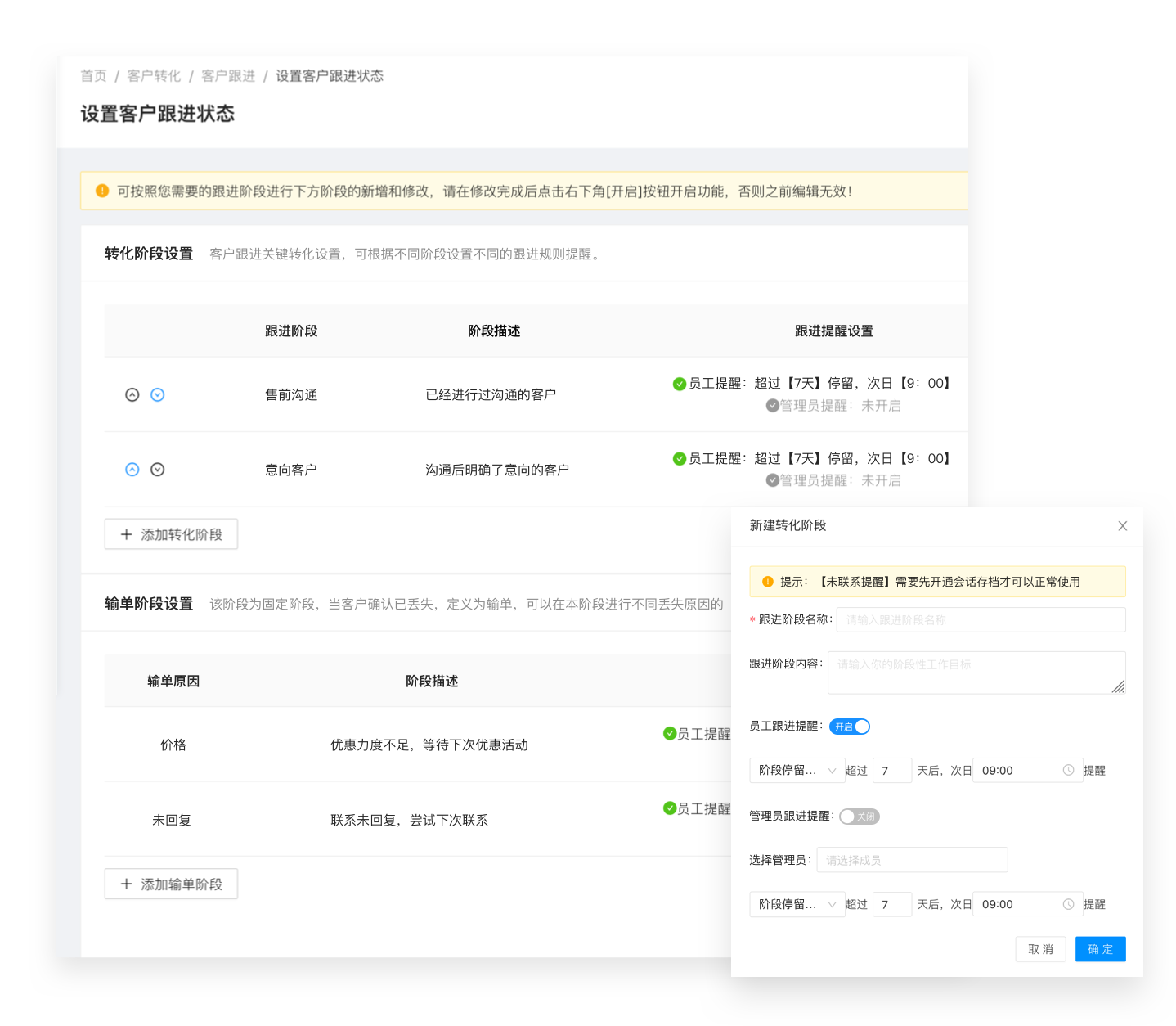Go to 客户跟进 breadcrumb

pos(228,76)
